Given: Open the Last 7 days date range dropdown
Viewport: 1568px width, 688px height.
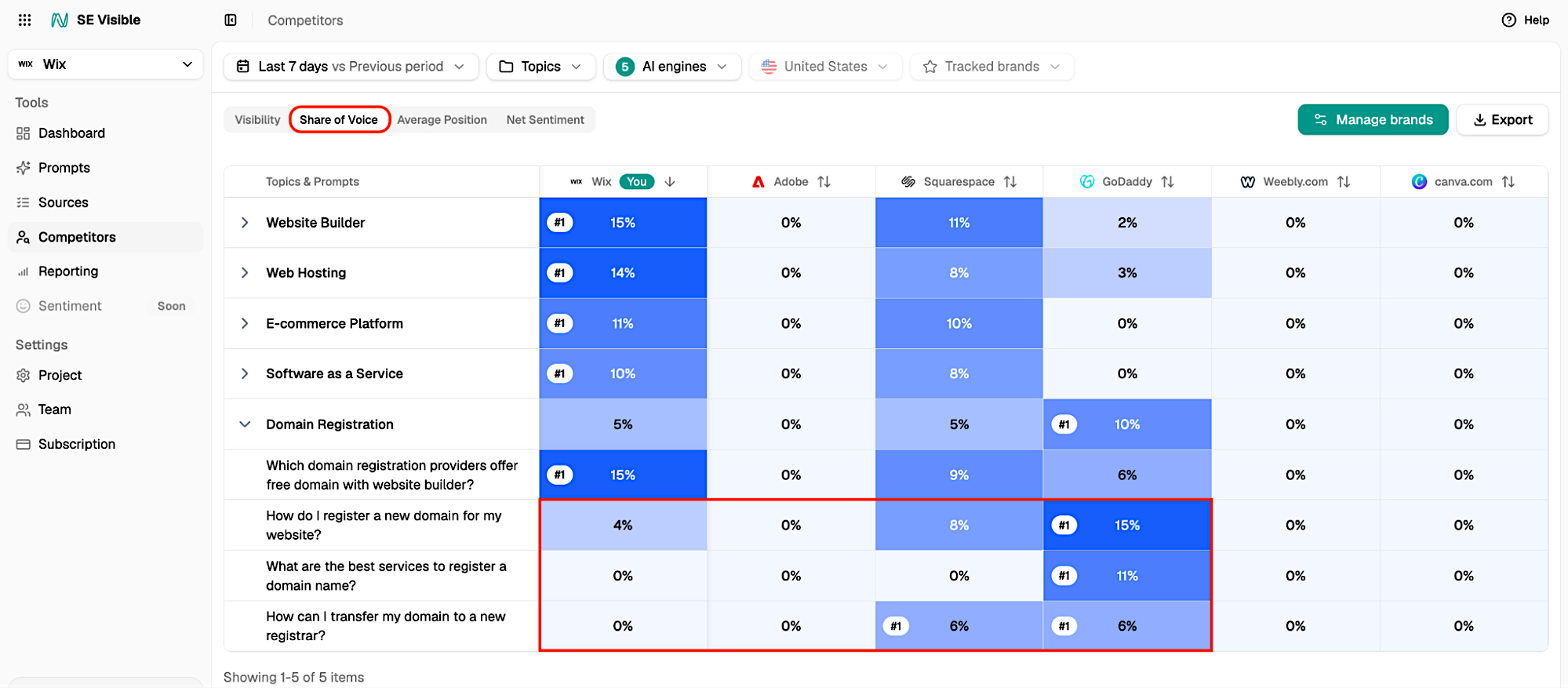Looking at the screenshot, I should (351, 67).
